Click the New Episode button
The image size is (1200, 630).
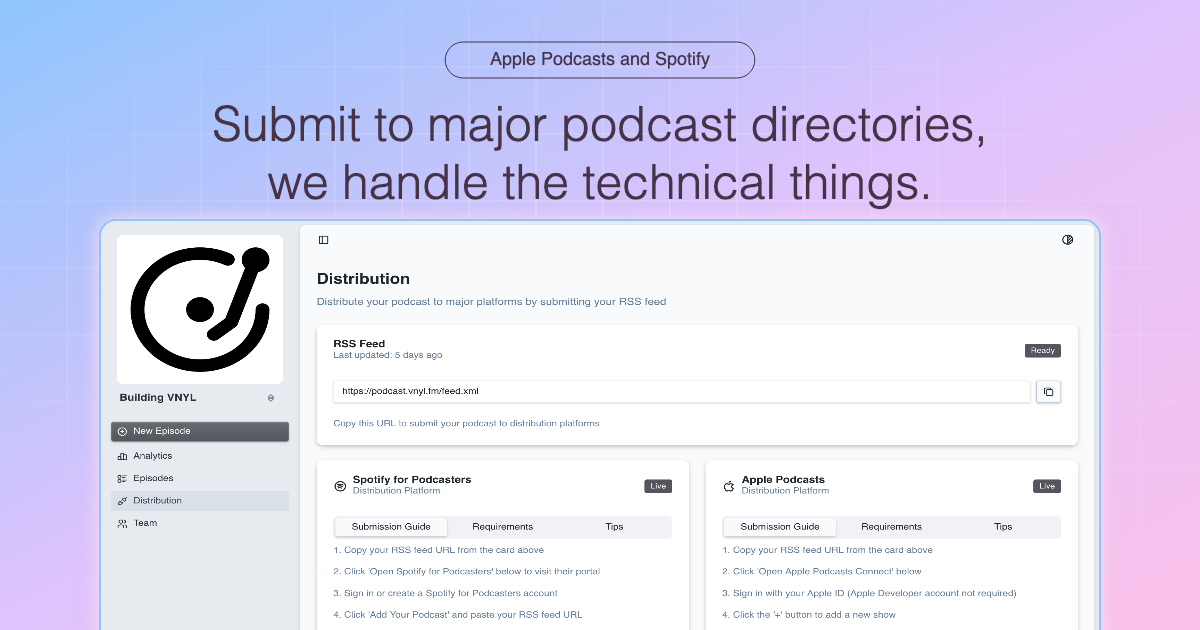(x=200, y=431)
